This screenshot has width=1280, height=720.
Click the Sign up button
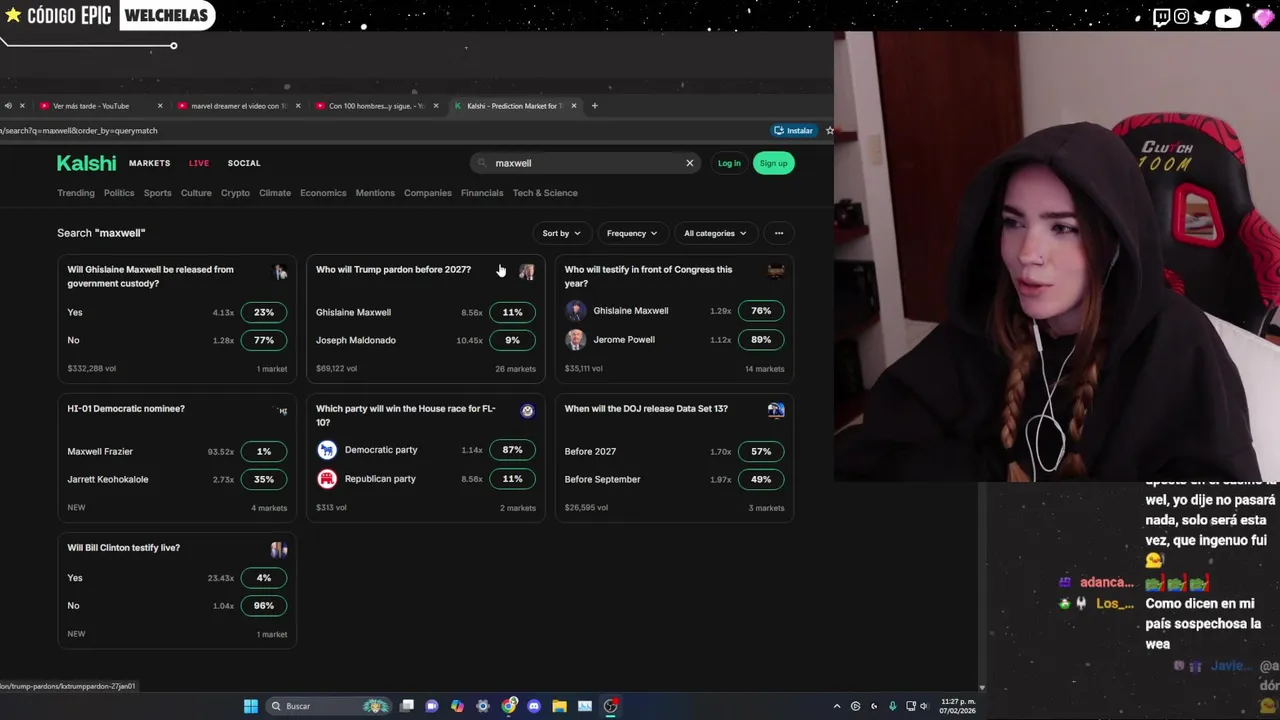click(x=773, y=163)
